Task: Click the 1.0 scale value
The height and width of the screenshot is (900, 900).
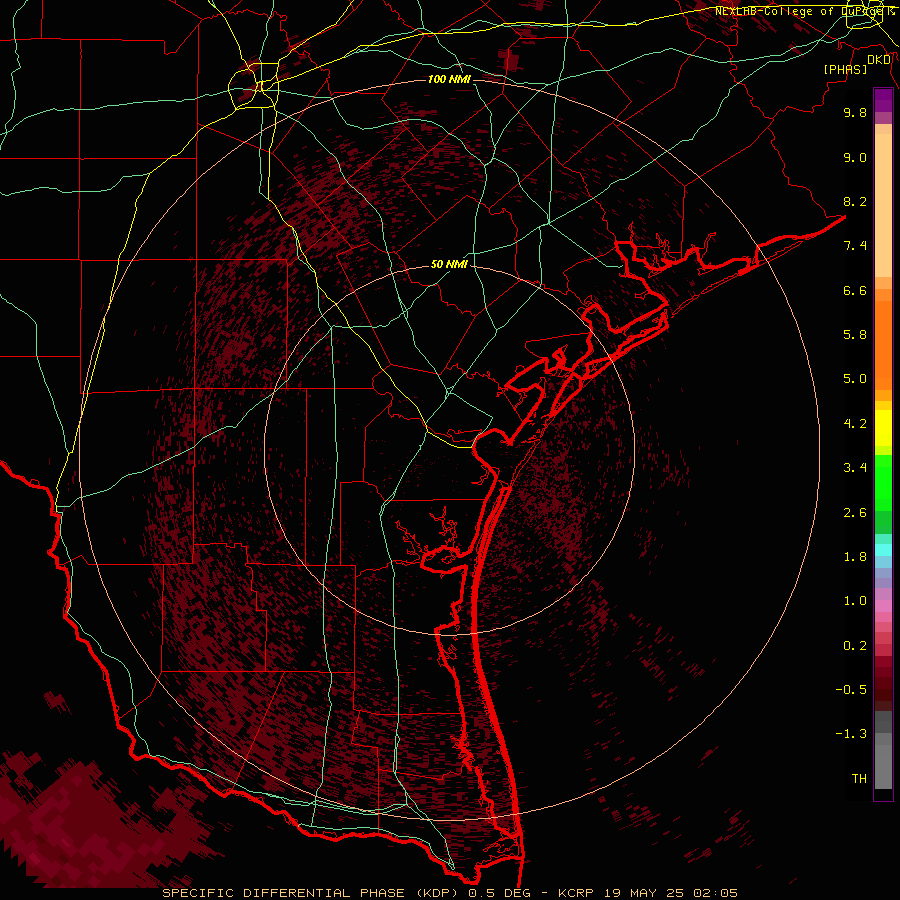Action: pyautogui.click(x=855, y=601)
